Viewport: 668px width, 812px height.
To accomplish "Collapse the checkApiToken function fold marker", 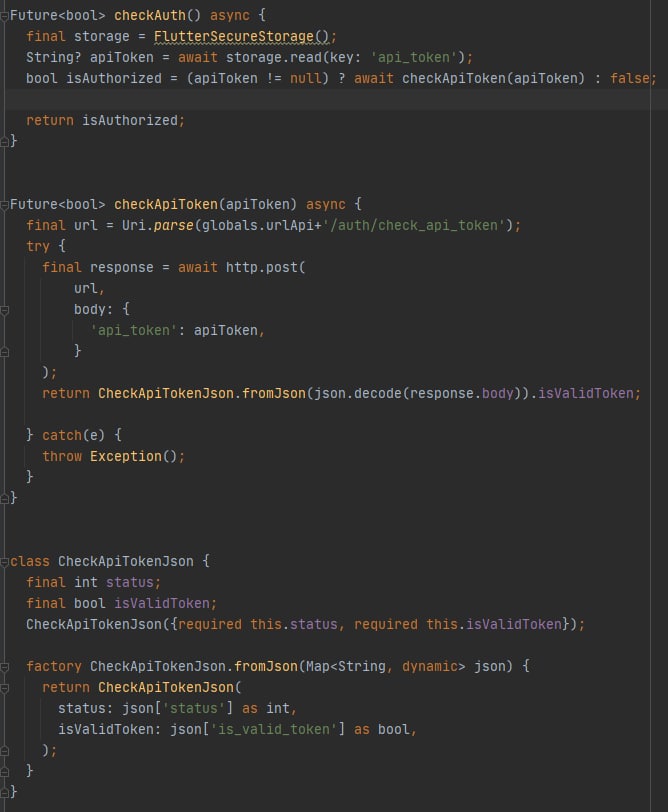I will pos(4,205).
